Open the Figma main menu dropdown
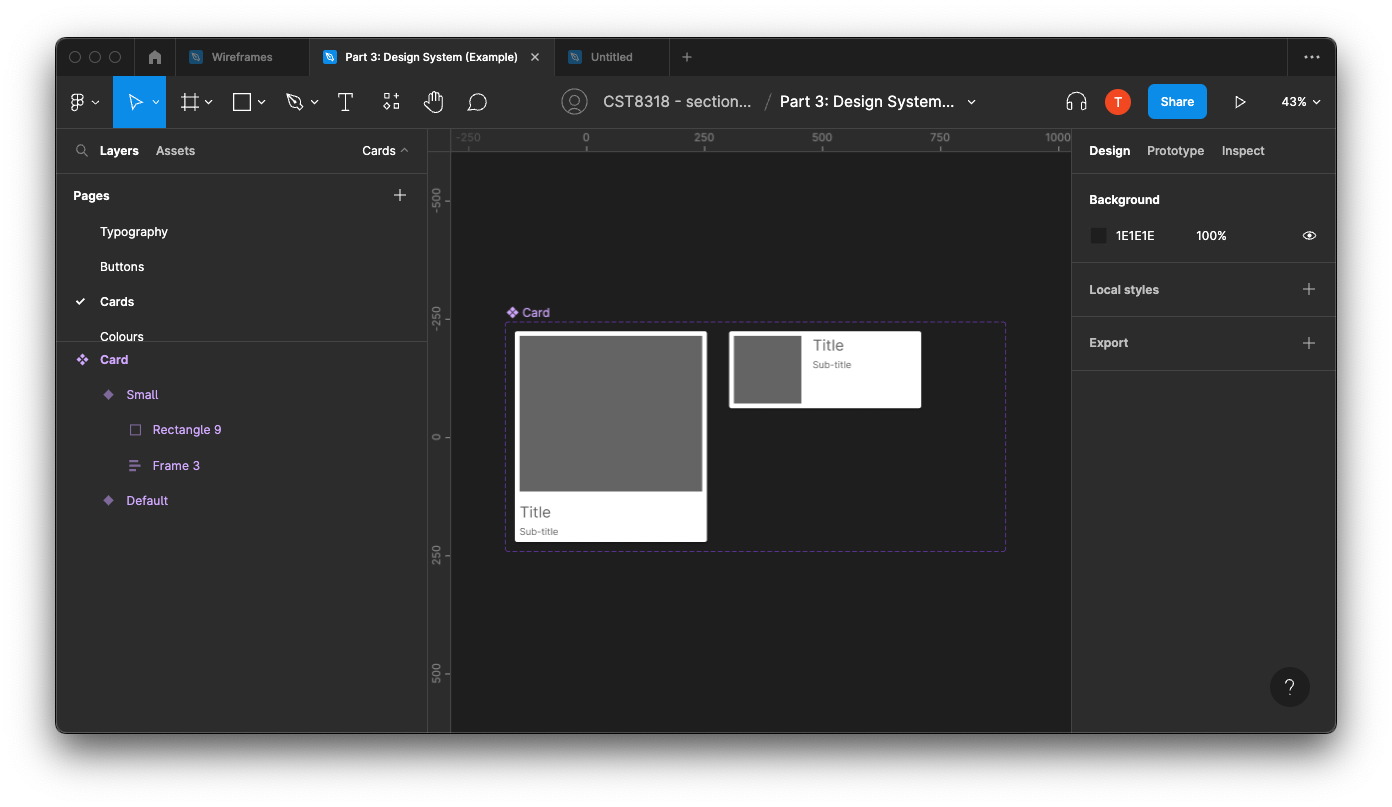The width and height of the screenshot is (1392, 807). coord(84,102)
